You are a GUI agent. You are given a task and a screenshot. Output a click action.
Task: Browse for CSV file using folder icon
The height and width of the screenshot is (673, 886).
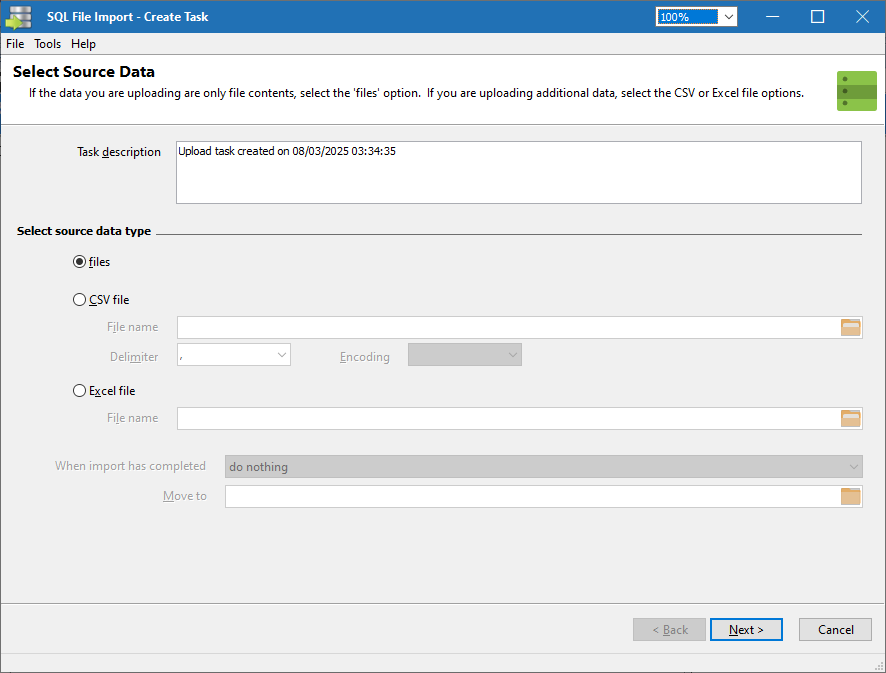850,327
